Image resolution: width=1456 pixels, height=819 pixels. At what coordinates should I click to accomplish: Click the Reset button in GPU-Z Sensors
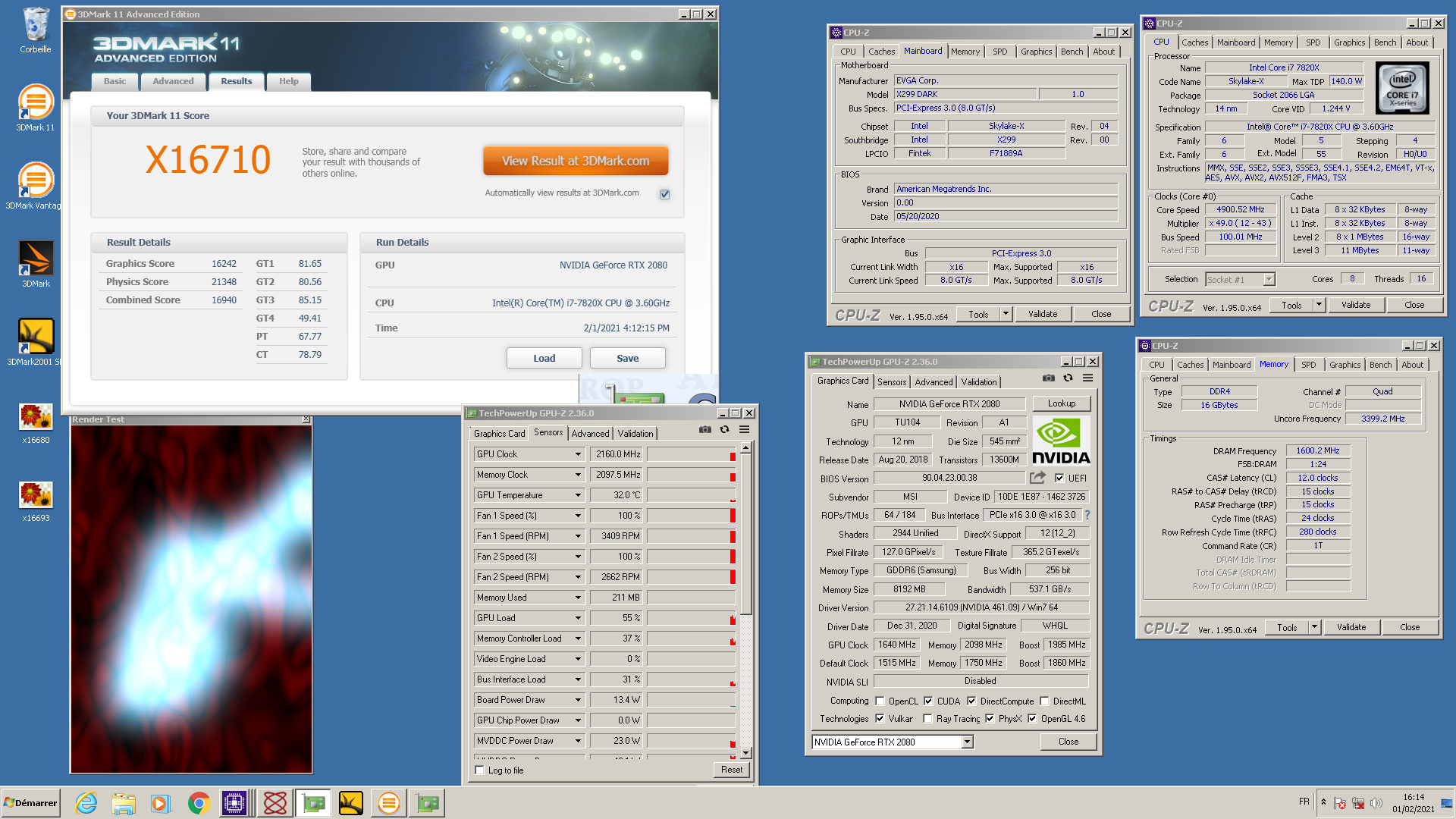coord(732,770)
